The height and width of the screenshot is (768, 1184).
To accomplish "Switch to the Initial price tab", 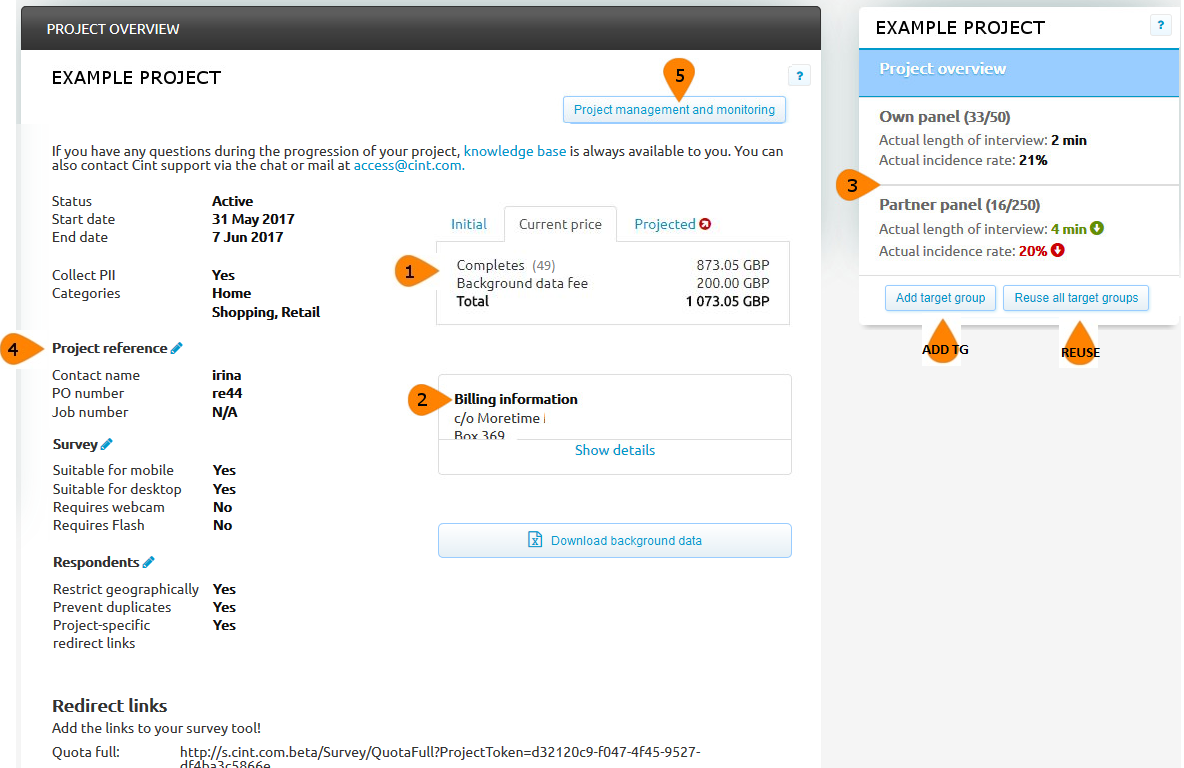I will [x=469, y=224].
